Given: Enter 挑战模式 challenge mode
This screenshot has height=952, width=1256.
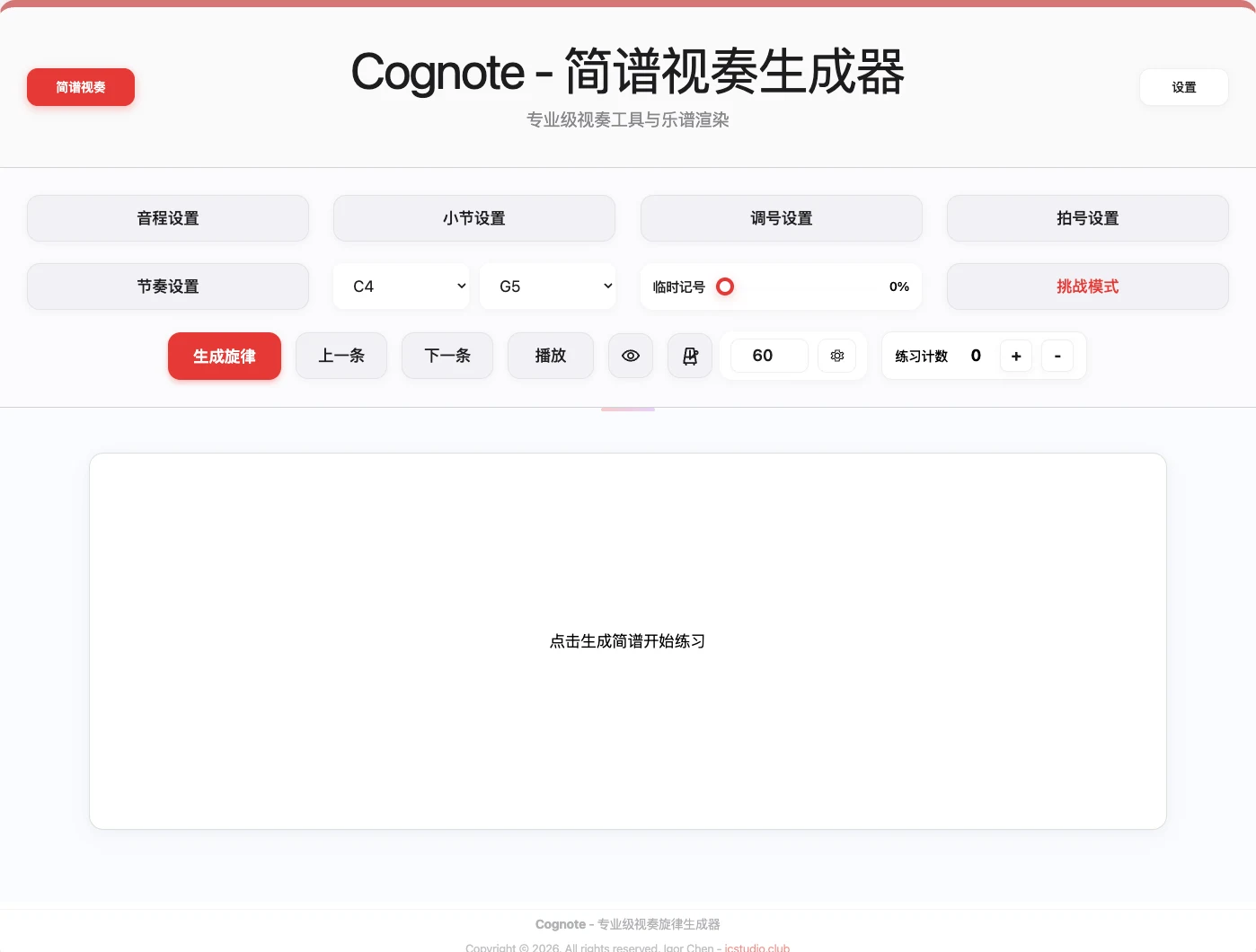Looking at the screenshot, I should pyautogui.click(x=1088, y=286).
